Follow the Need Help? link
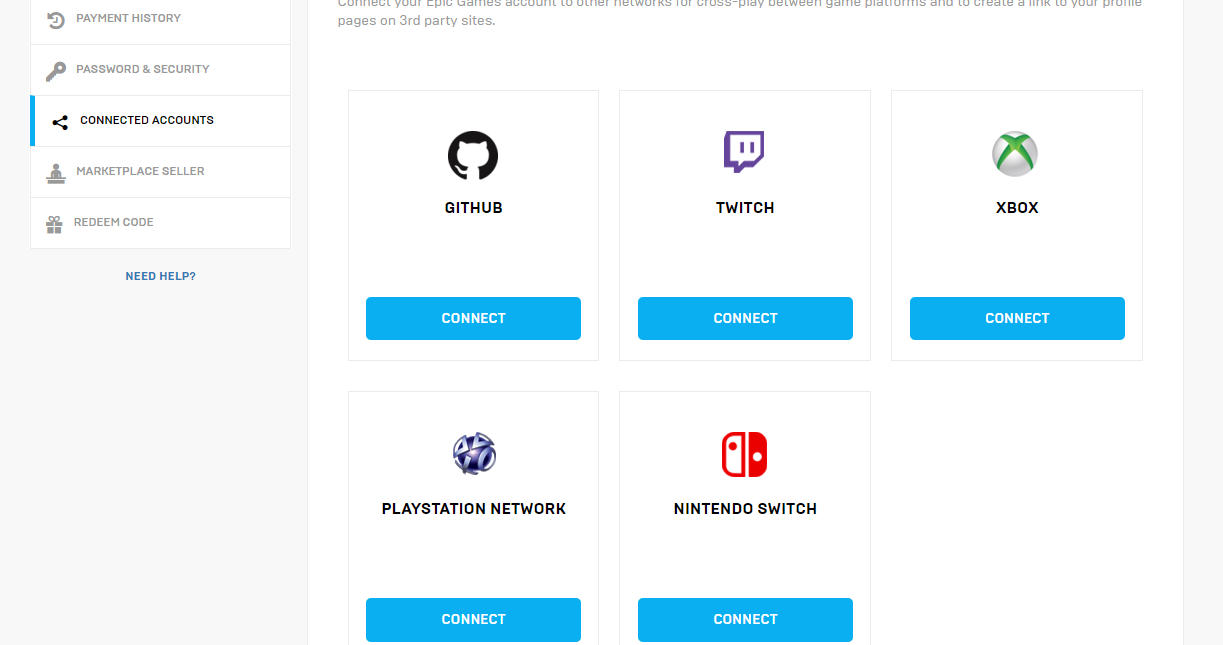The height and width of the screenshot is (645, 1223). [x=160, y=276]
